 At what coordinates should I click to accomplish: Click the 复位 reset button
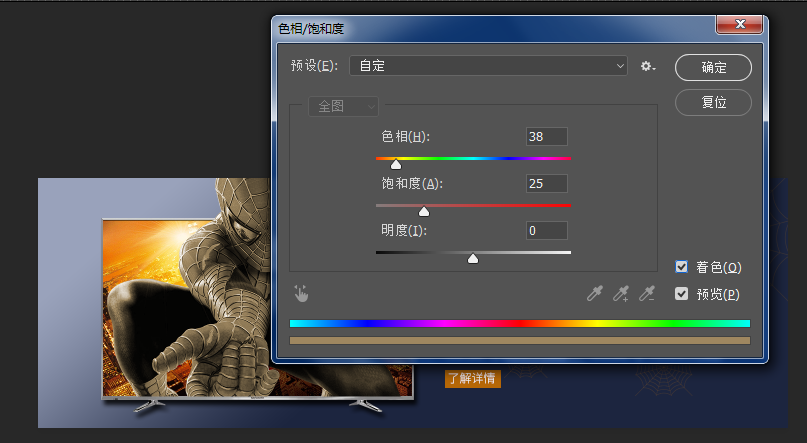[713, 102]
